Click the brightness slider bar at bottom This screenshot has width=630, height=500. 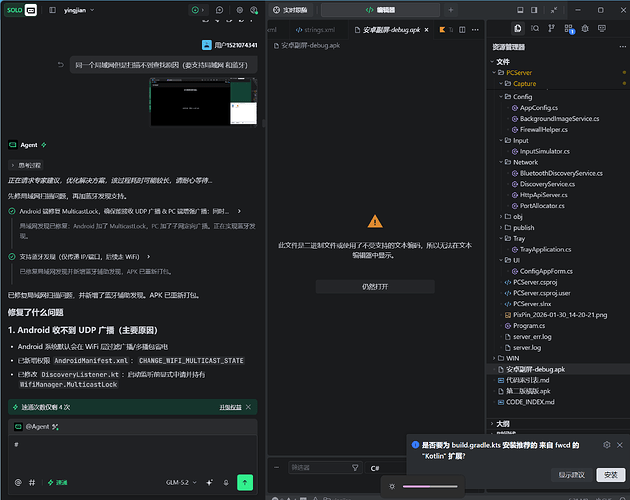point(430,486)
